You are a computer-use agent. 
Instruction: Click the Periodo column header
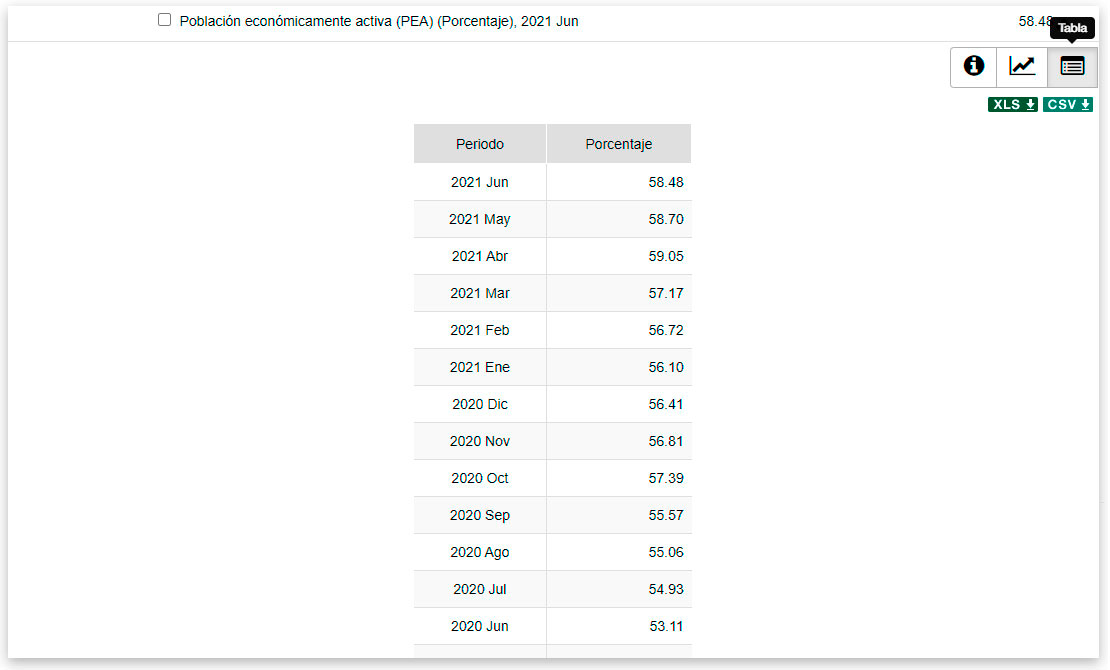(480, 144)
